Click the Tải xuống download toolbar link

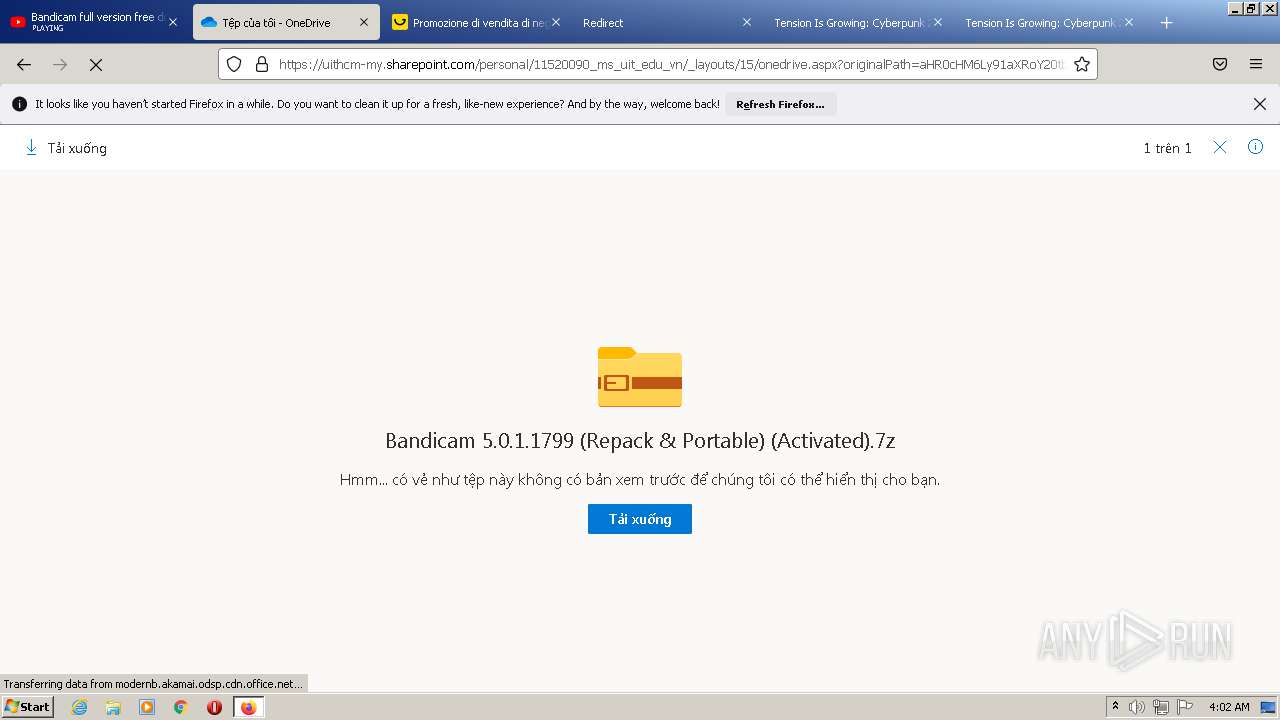tap(77, 148)
